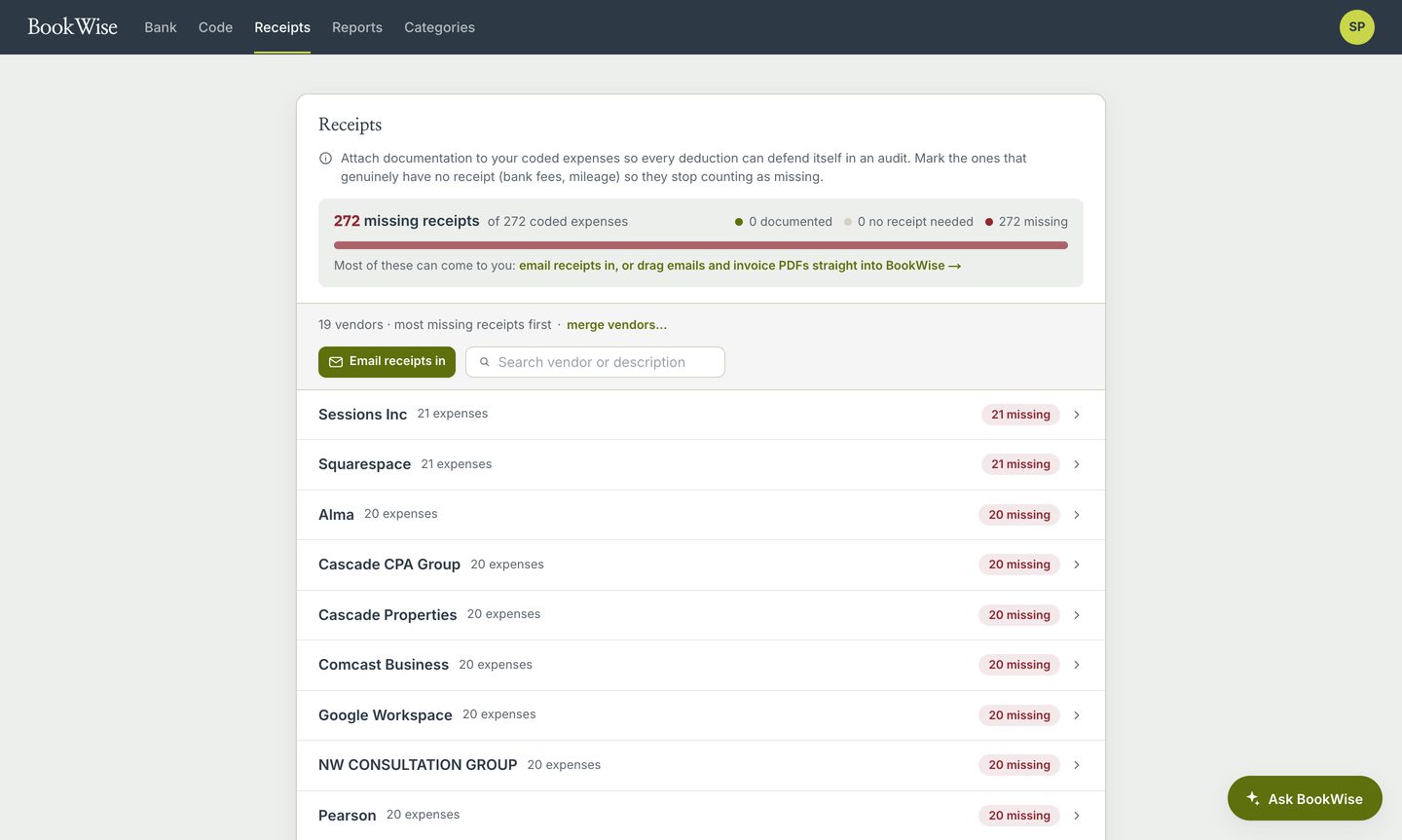The image size is (1402, 840).
Task: Select the Alma vendor name
Action: (x=336, y=515)
